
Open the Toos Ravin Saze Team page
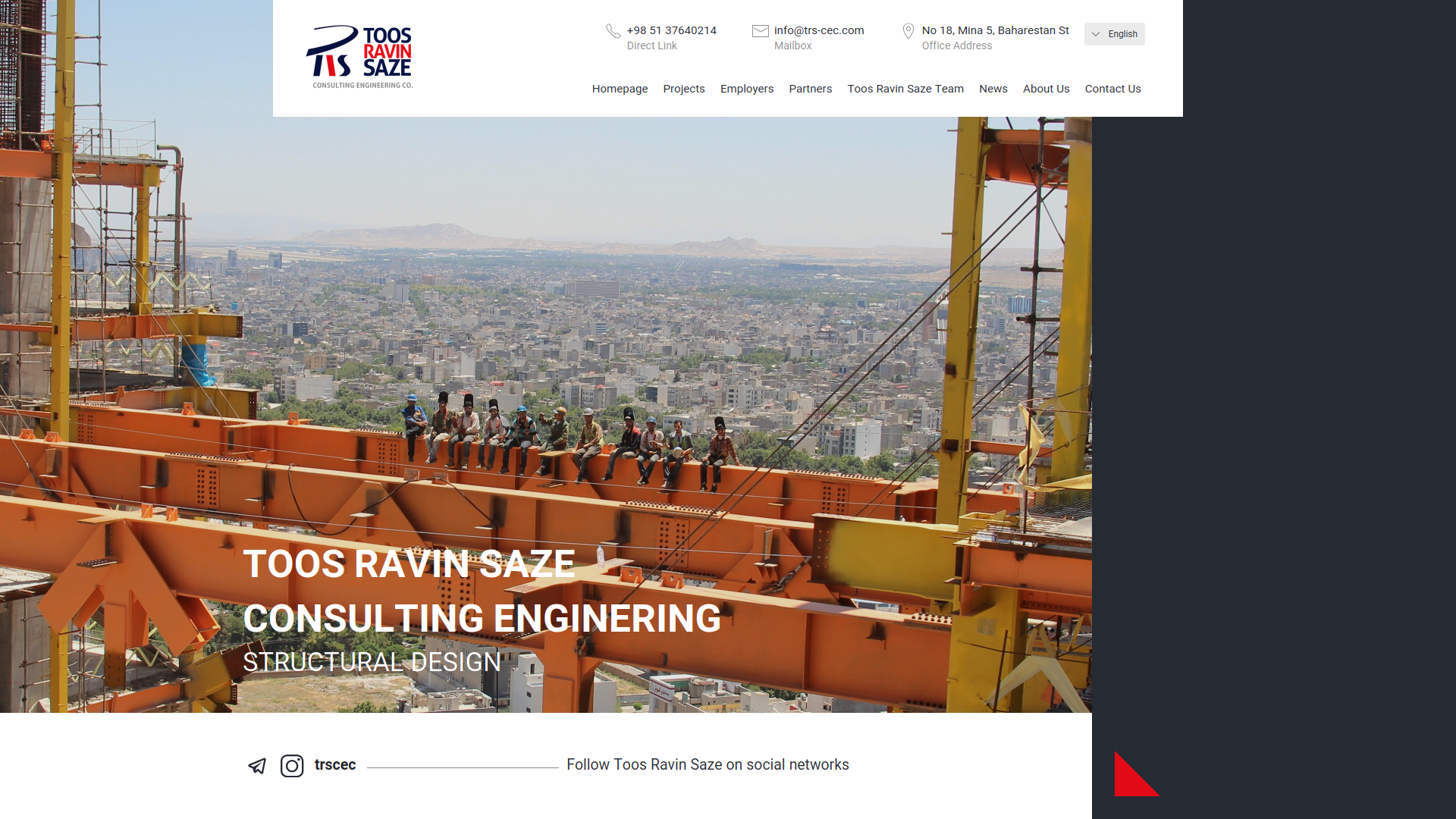click(x=905, y=89)
